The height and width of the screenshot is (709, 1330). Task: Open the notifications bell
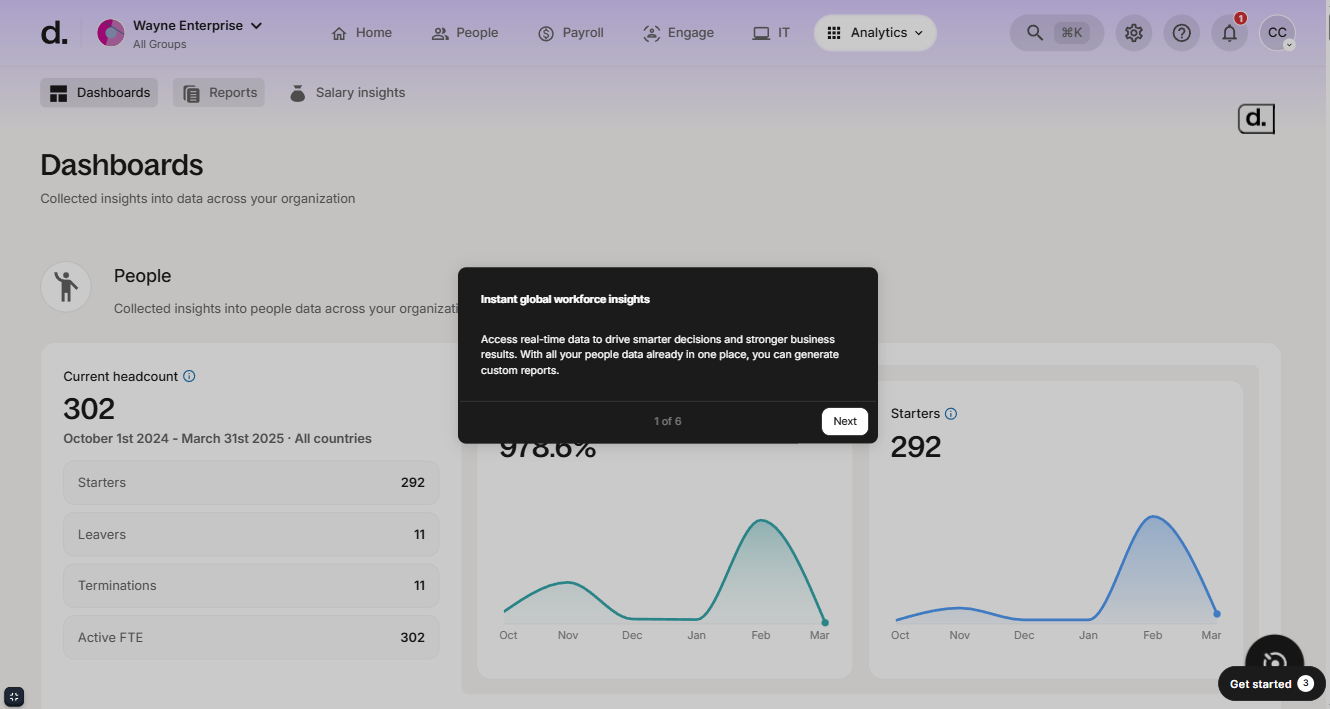click(x=1229, y=33)
